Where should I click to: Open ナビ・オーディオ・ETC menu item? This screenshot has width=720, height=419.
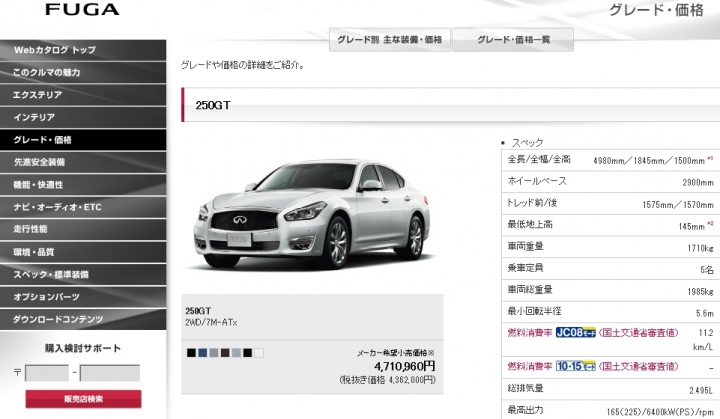point(83,207)
